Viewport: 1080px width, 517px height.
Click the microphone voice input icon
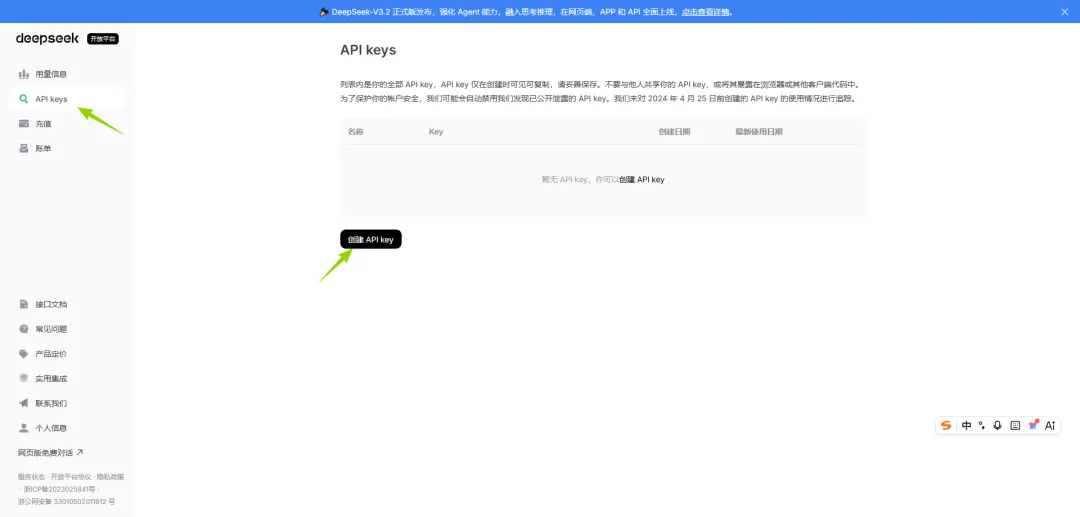(x=997, y=425)
